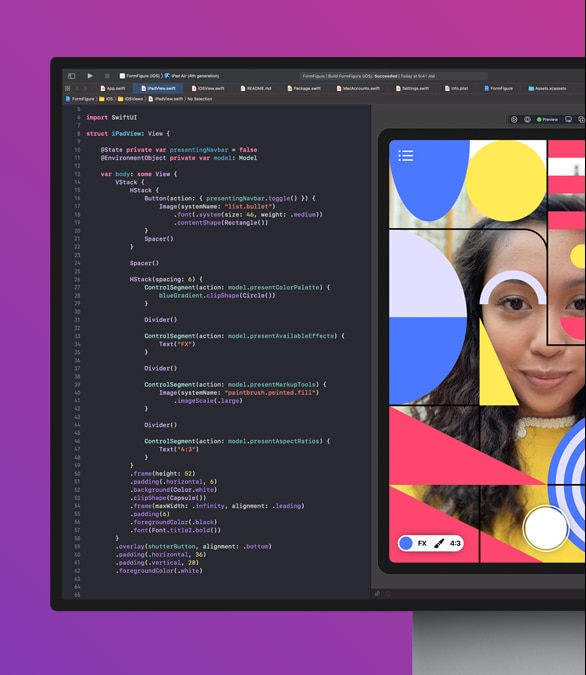Click the 'Text("FX")' code line

pyautogui.click(x=177, y=344)
